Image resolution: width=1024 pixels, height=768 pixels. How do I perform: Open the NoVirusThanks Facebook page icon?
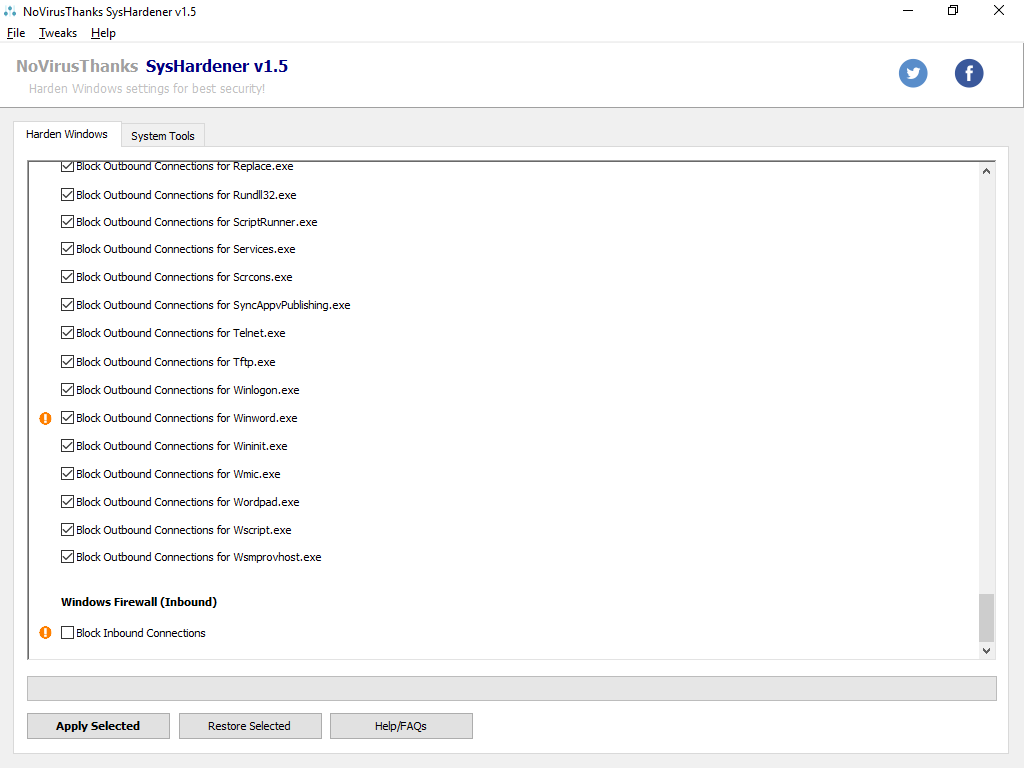click(x=968, y=73)
